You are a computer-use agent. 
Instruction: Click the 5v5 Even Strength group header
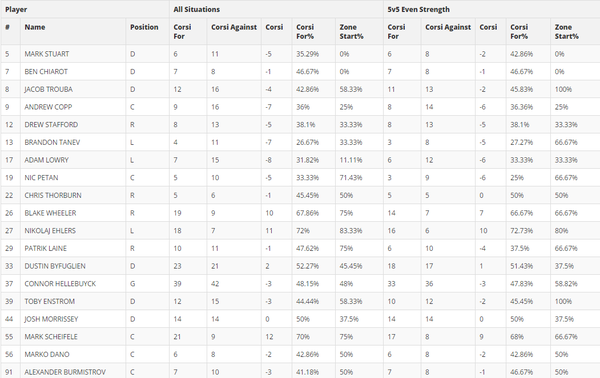tap(419, 10)
